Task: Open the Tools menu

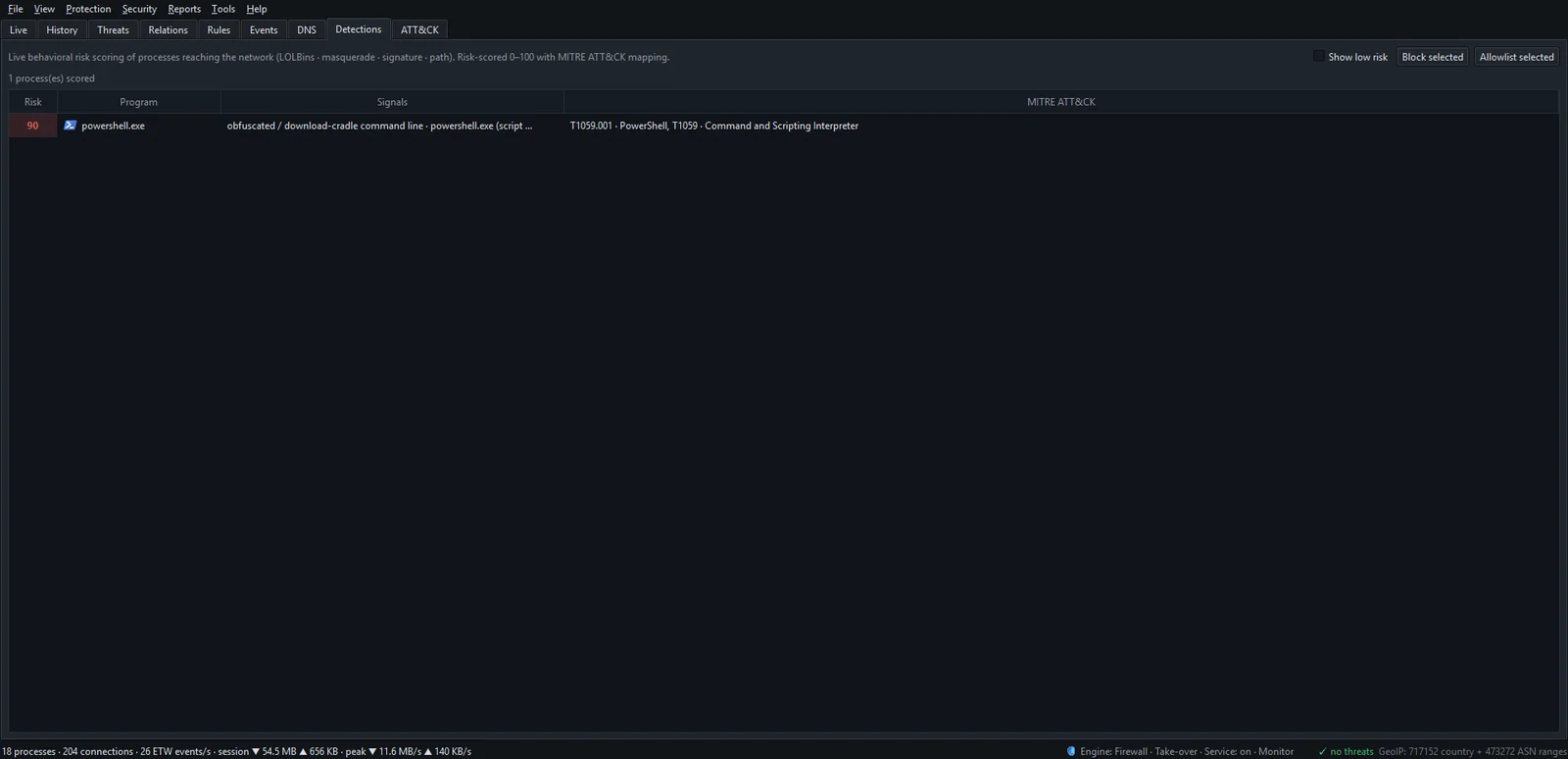Action: tap(223, 9)
